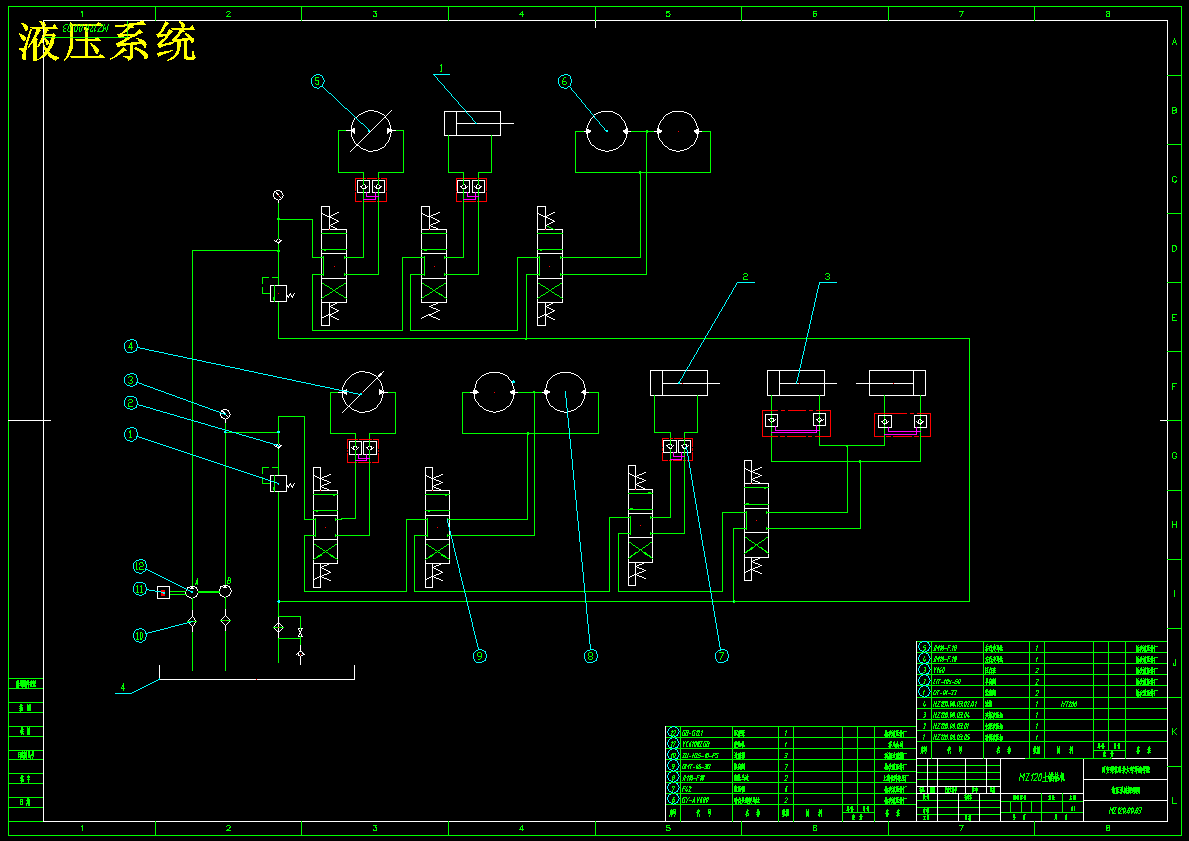Viewport: 1189px width, 841px height.
Task: Select callout balloon 7 with leader line
Action: click(721, 656)
